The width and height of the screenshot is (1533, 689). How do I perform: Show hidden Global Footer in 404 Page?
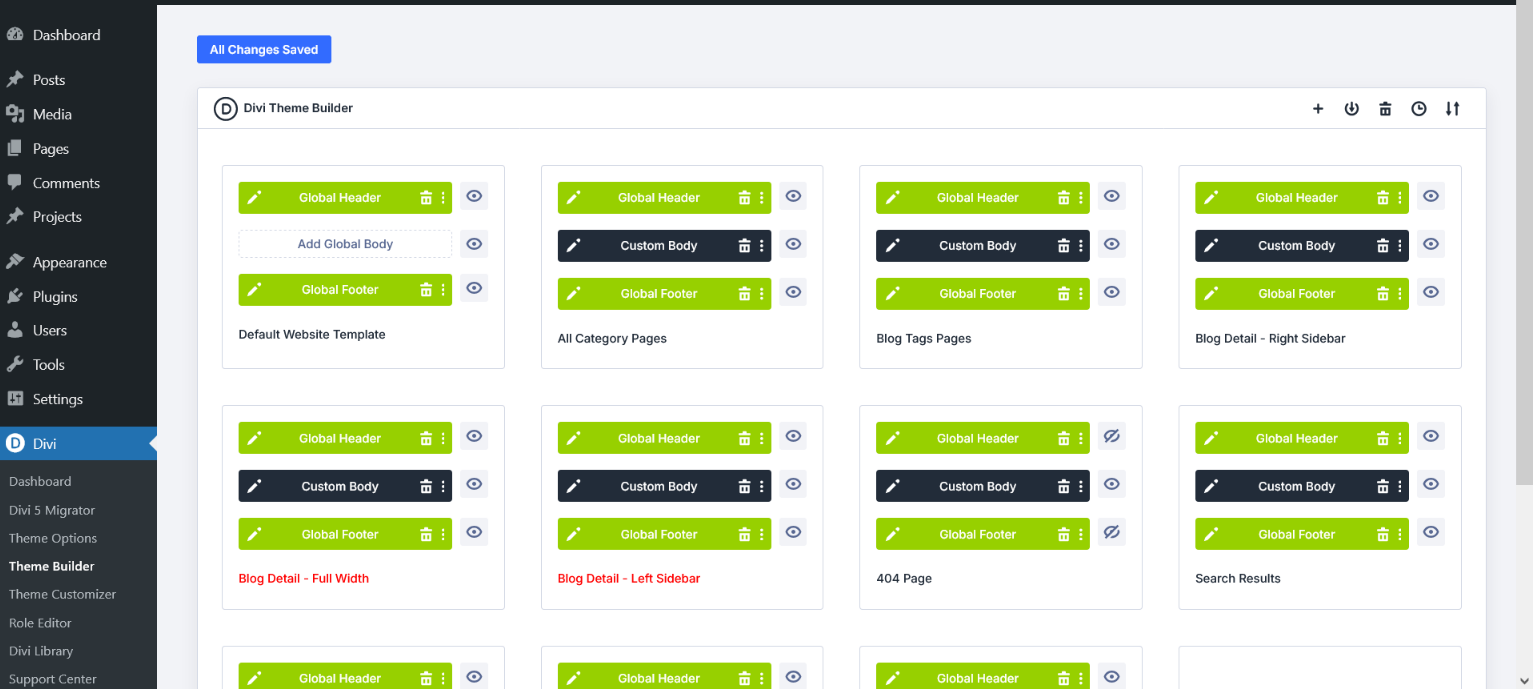(x=1112, y=532)
